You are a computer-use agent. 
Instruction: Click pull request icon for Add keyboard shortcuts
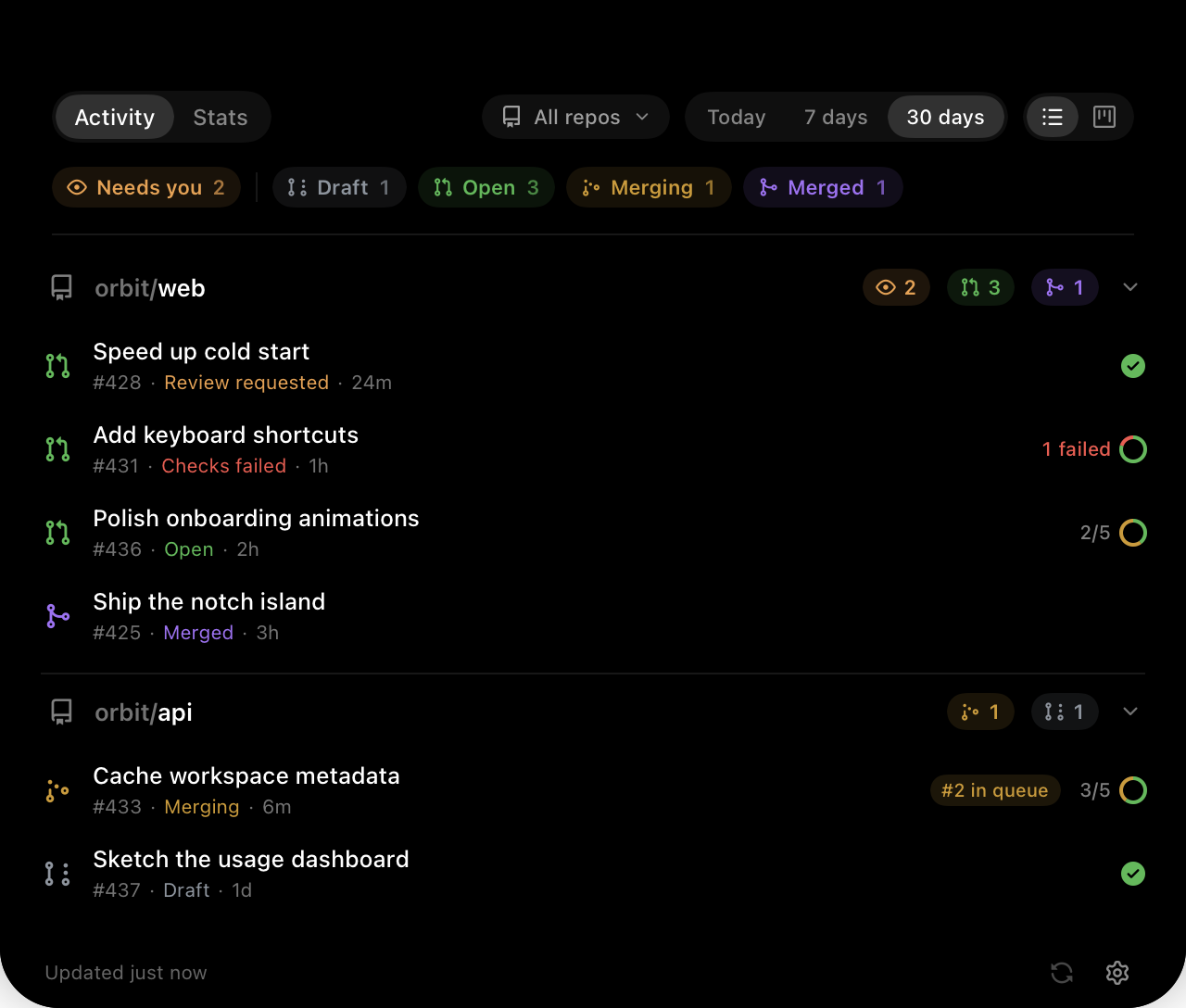coord(57,449)
